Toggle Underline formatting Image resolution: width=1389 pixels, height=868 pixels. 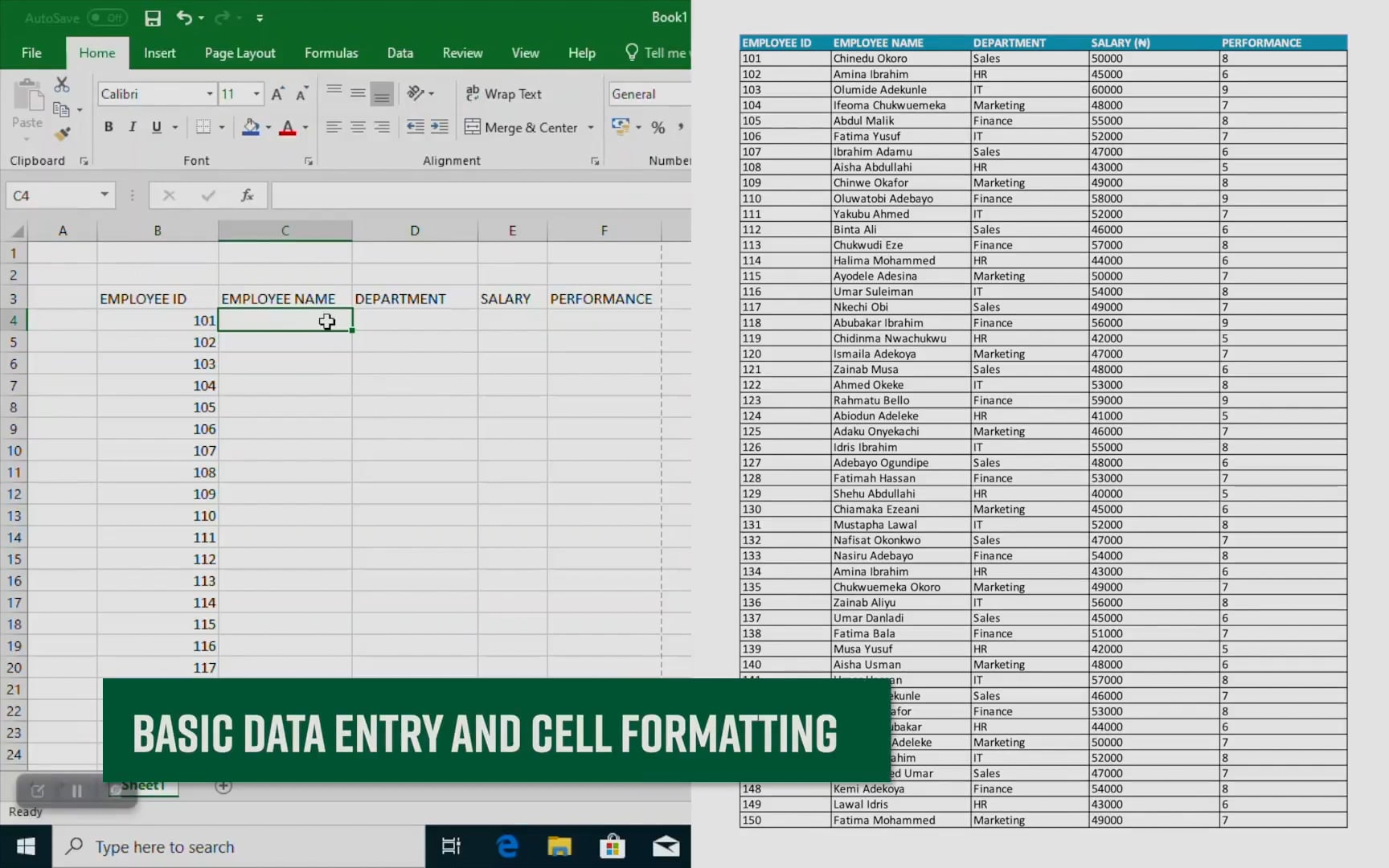point(156,127)
